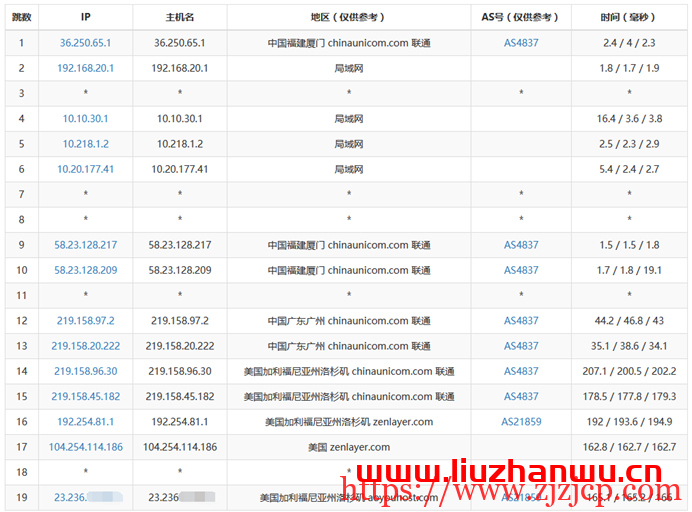
Task: Select time value 1.7 / 1.8 / 19.1
Action: coord(629,270)
